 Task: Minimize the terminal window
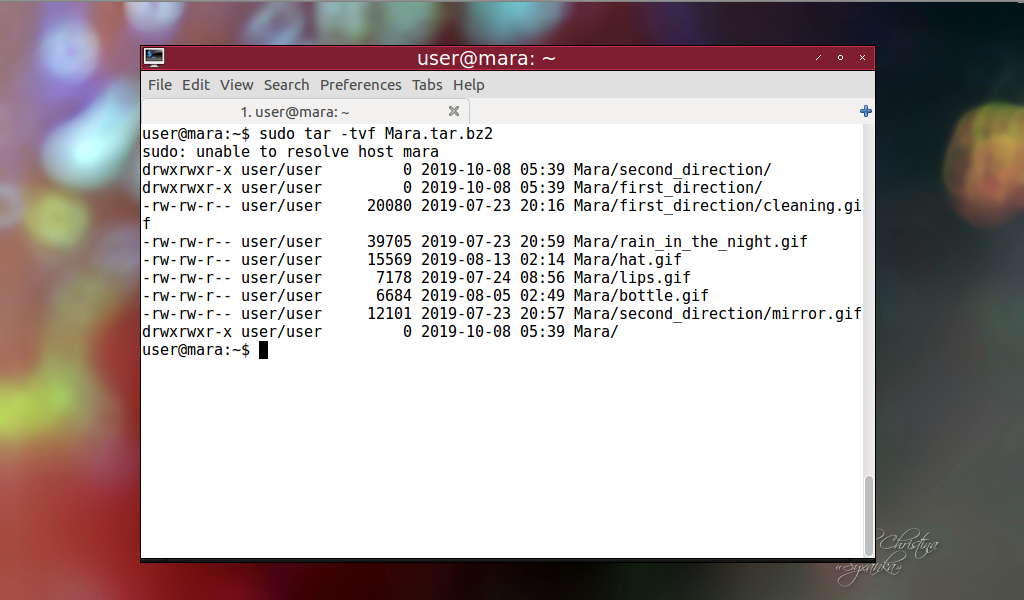coord(818,57)
